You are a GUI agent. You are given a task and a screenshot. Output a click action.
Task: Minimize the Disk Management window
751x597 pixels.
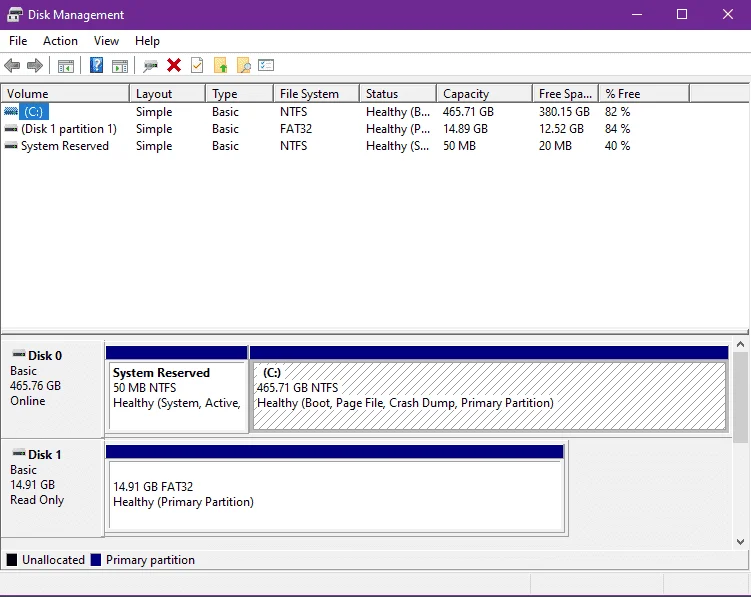[637, 14]
